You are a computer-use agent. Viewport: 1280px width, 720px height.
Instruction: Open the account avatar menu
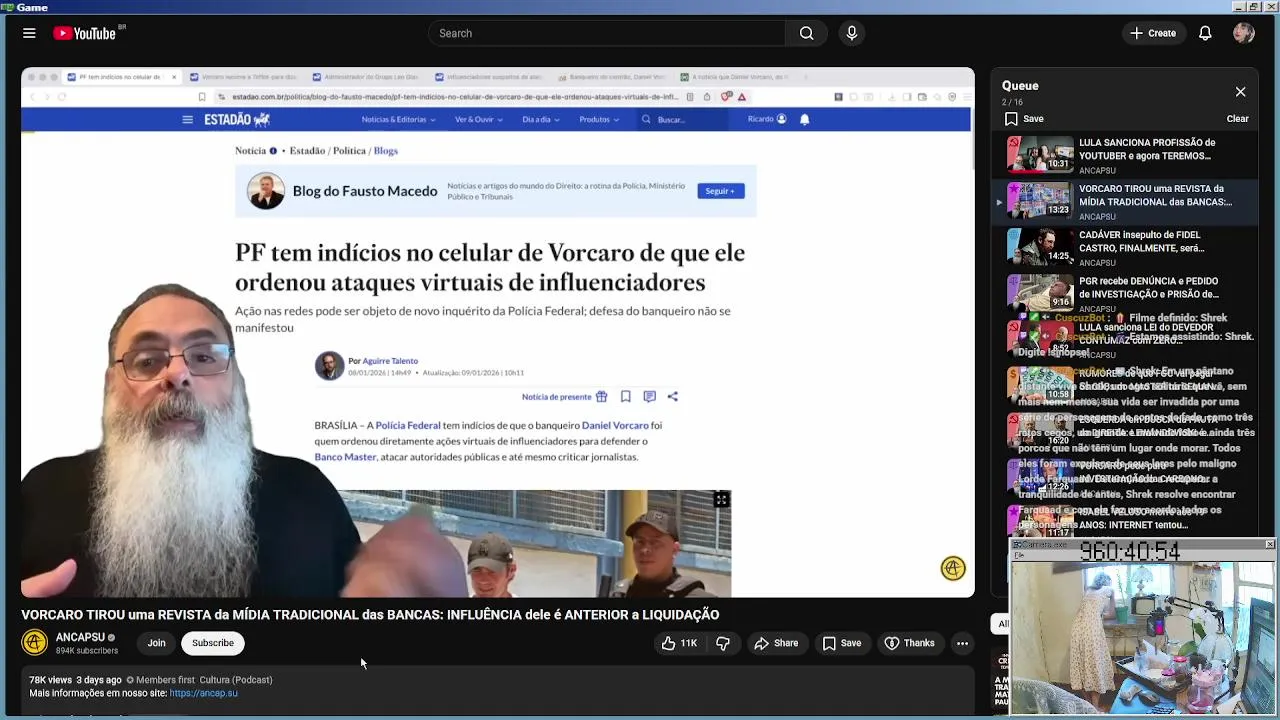coord(1244,33)
